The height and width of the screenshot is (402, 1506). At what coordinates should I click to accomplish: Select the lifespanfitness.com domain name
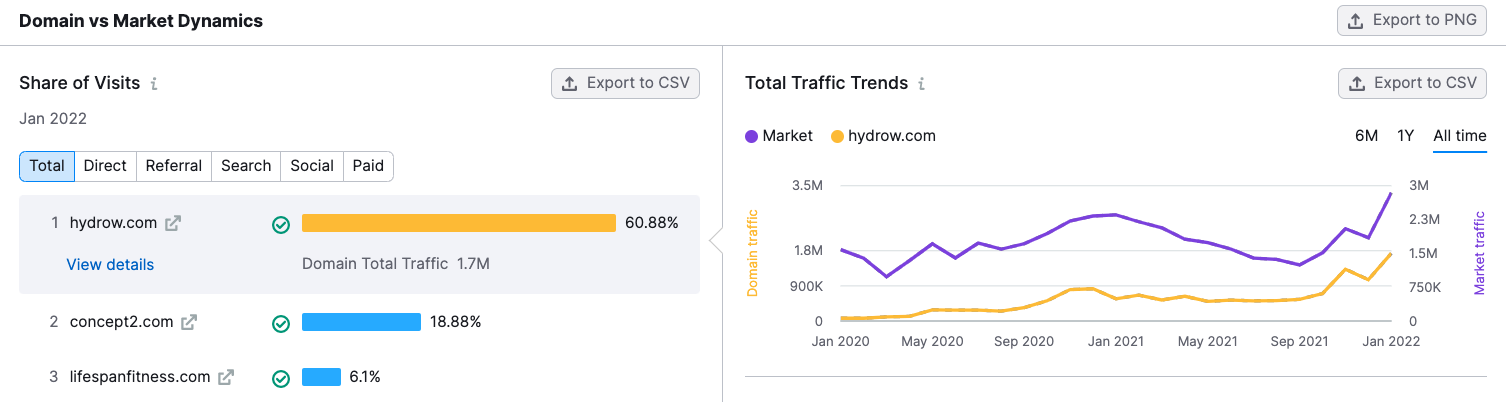(x=140, y=377)
